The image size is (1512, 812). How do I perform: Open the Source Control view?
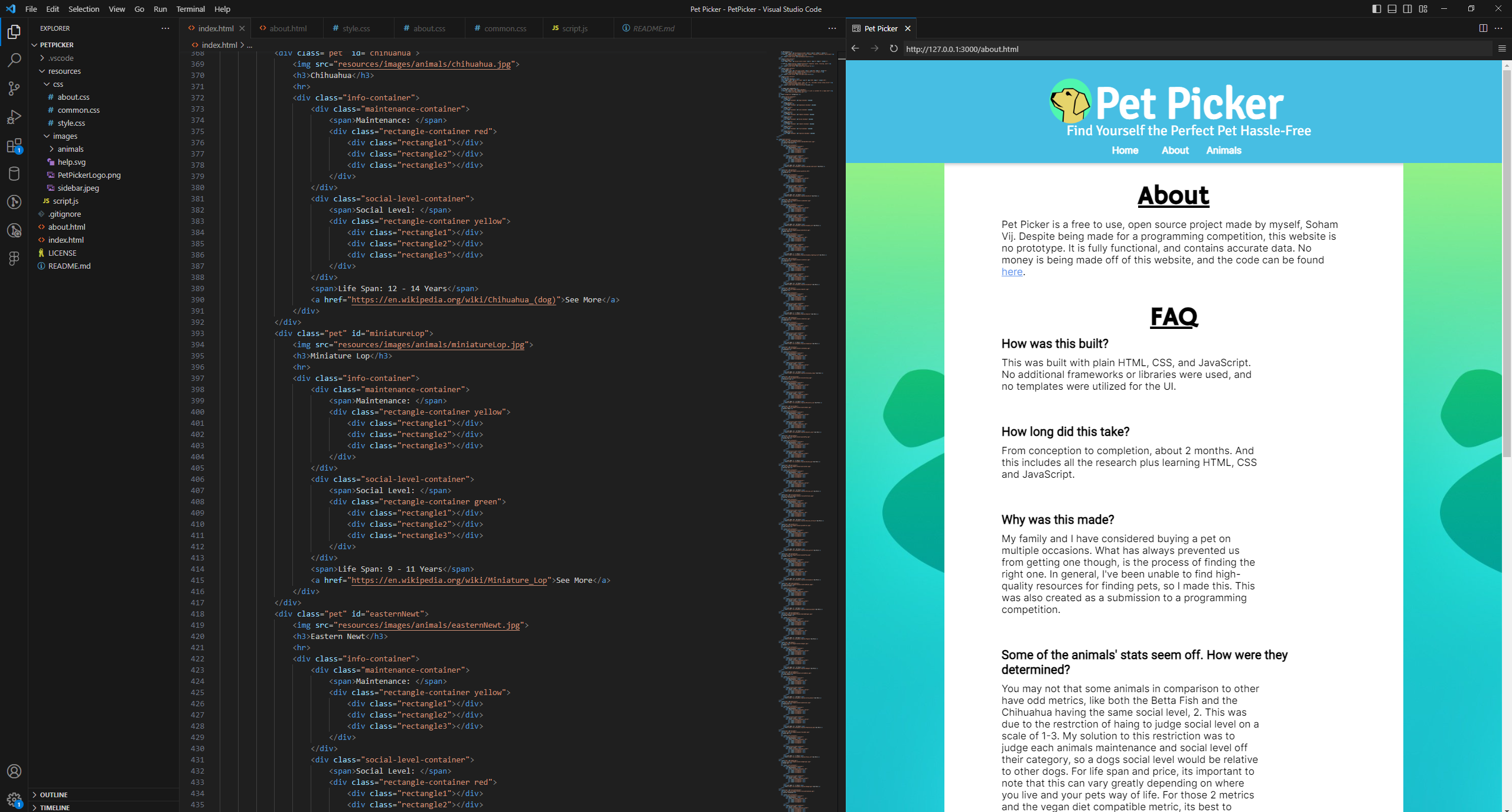[x=14, y=89]
